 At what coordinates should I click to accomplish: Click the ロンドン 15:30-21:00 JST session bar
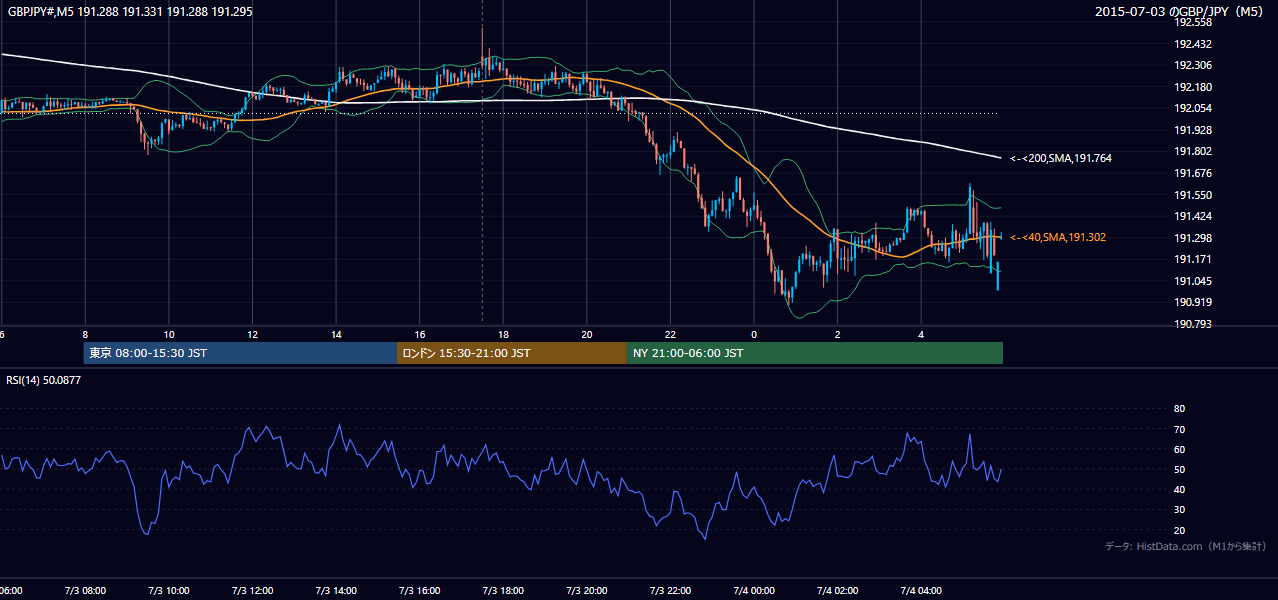tap(512, 353)
